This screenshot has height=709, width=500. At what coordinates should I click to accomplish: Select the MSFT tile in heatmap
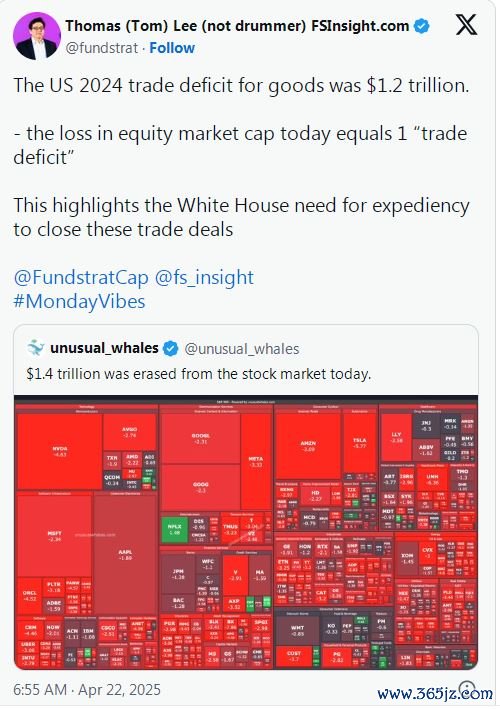tap(54, 536)
